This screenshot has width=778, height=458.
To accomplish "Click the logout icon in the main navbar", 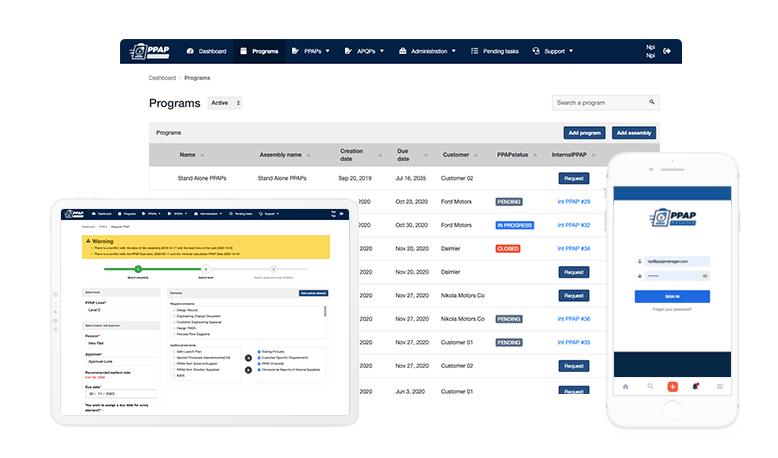I will (667, 51).
